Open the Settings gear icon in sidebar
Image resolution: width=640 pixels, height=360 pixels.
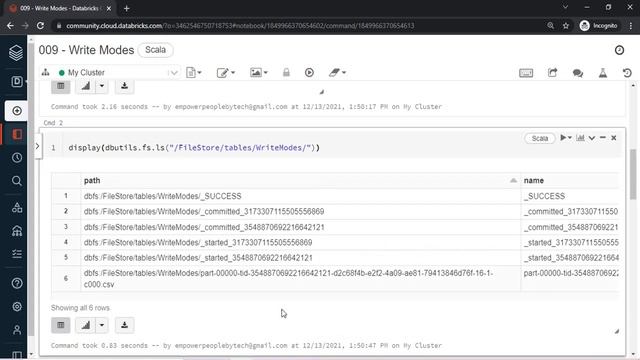[17, 307]
